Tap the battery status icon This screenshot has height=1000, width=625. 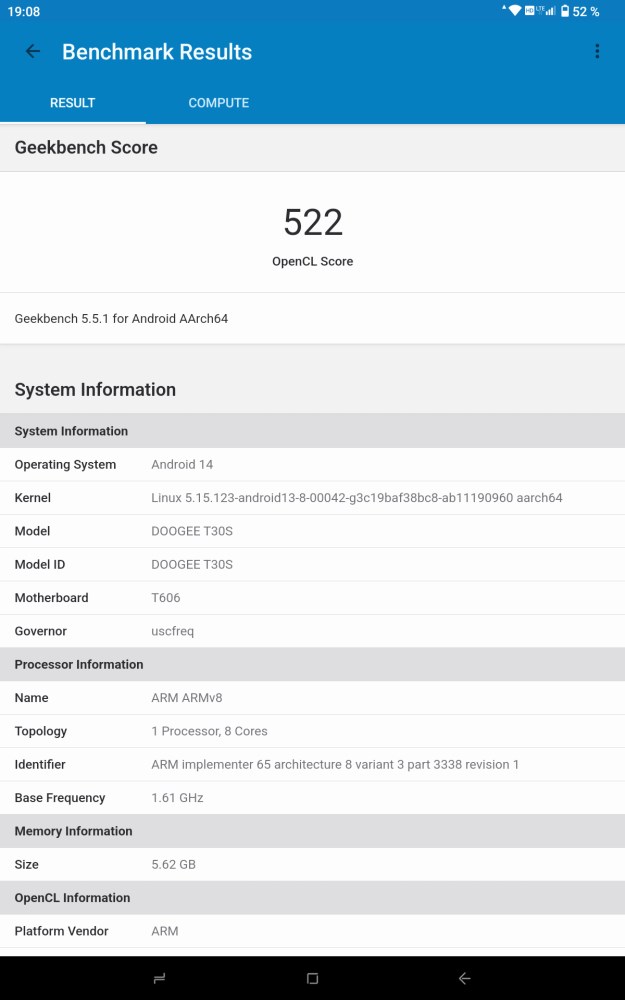(565, 11)
